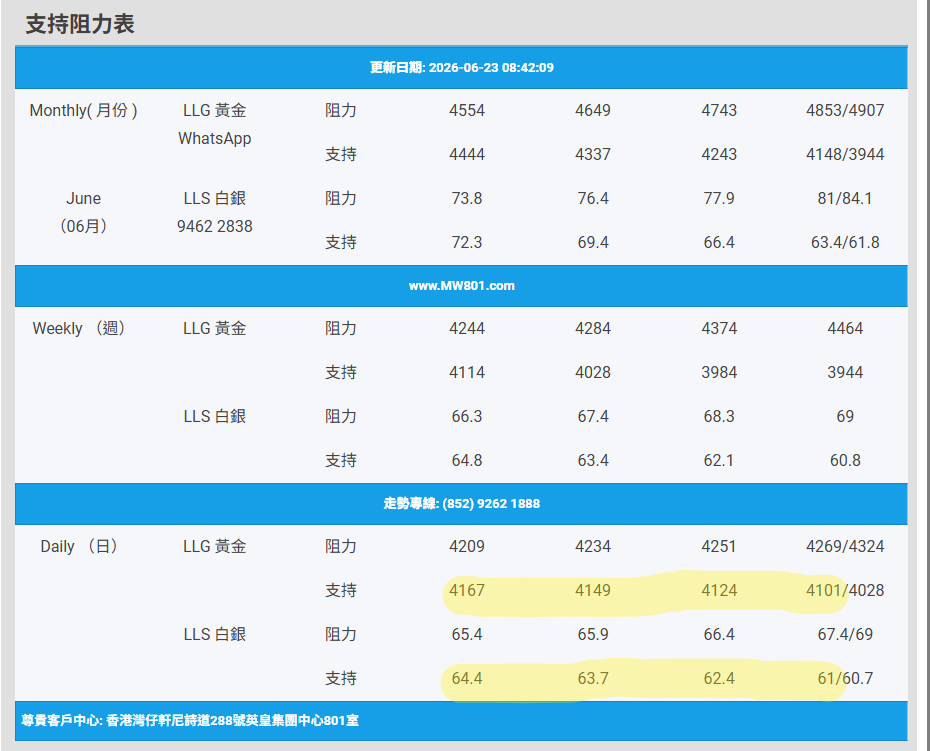Select daily gold resistance value 4234

tap(593, 546)
